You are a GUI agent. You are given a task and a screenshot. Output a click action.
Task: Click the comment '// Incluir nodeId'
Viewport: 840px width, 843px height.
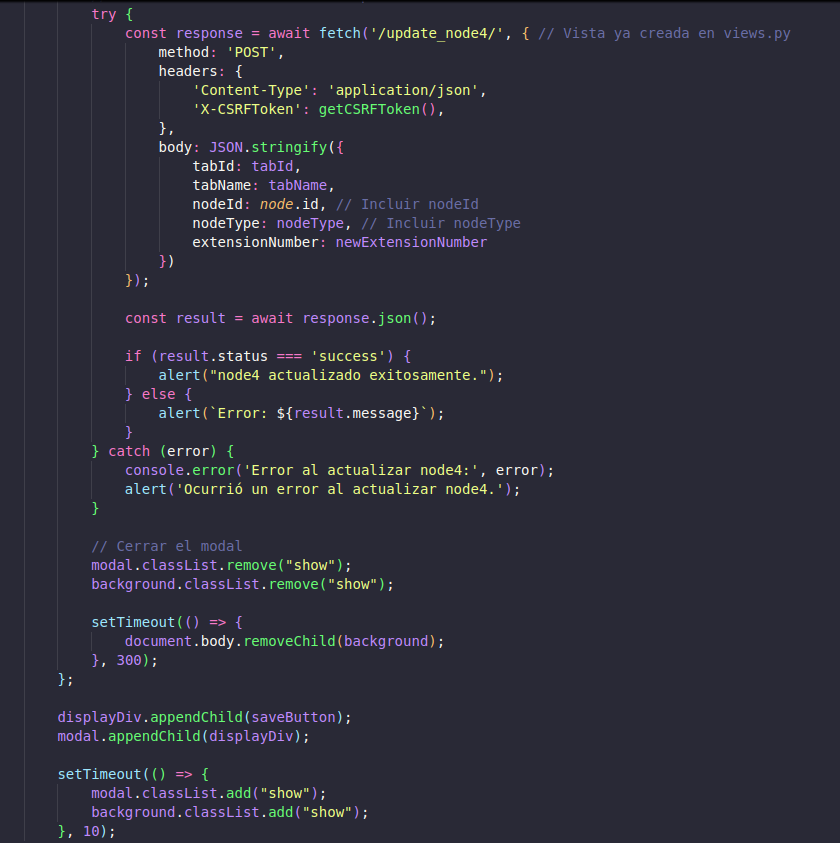click(407, 204)
